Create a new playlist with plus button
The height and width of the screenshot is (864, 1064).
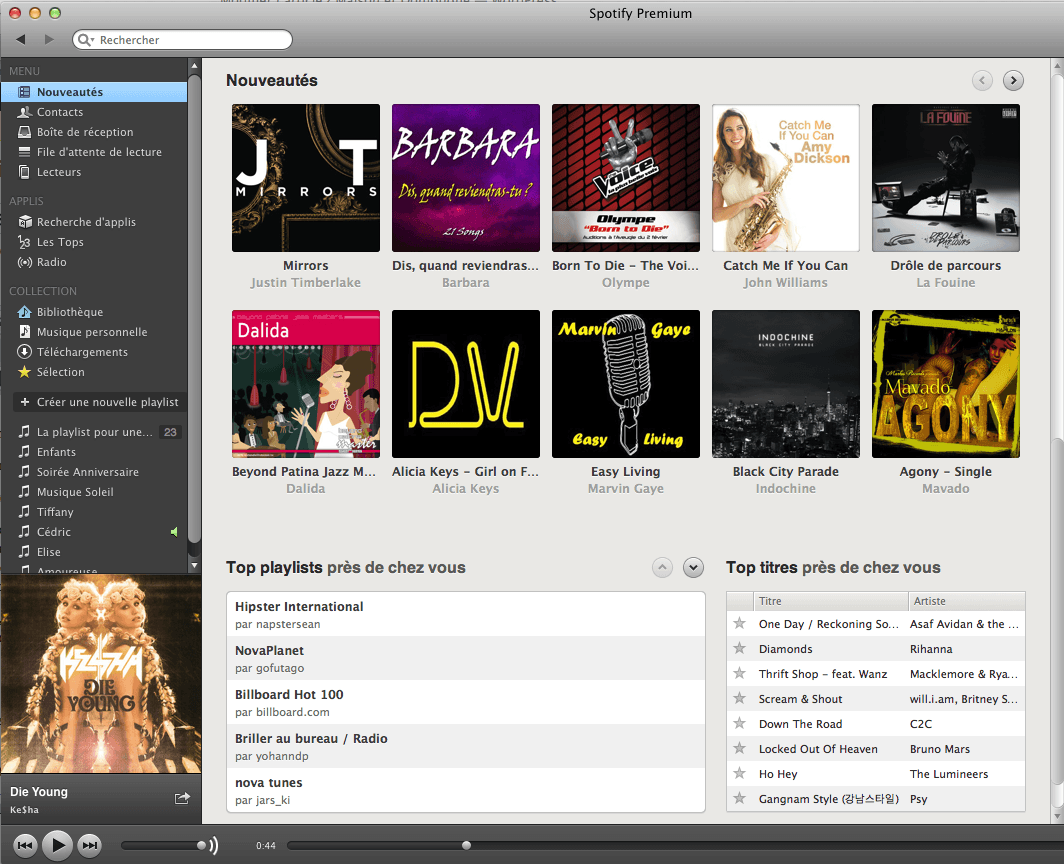[98, 402]
